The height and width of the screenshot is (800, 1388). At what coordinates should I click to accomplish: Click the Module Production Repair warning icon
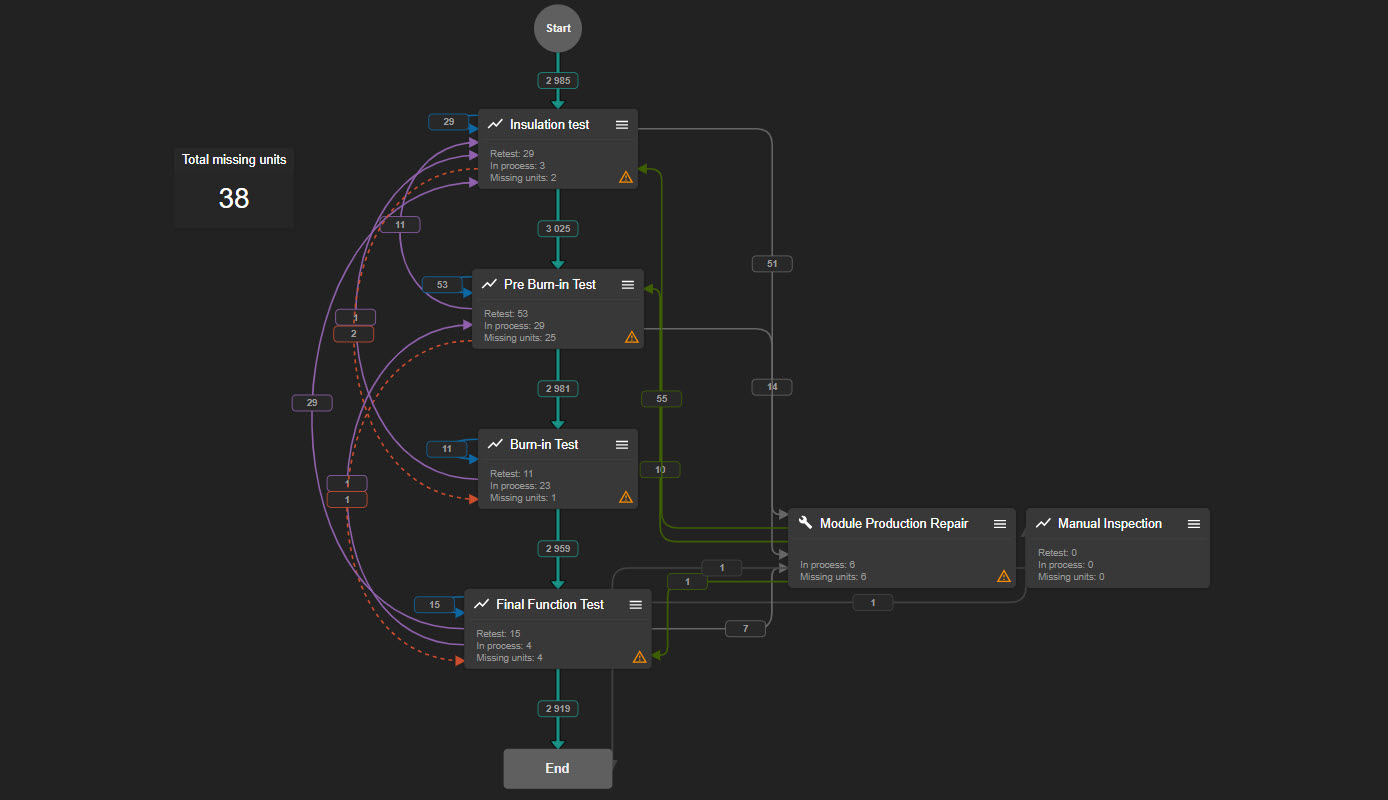(1004, 576)
